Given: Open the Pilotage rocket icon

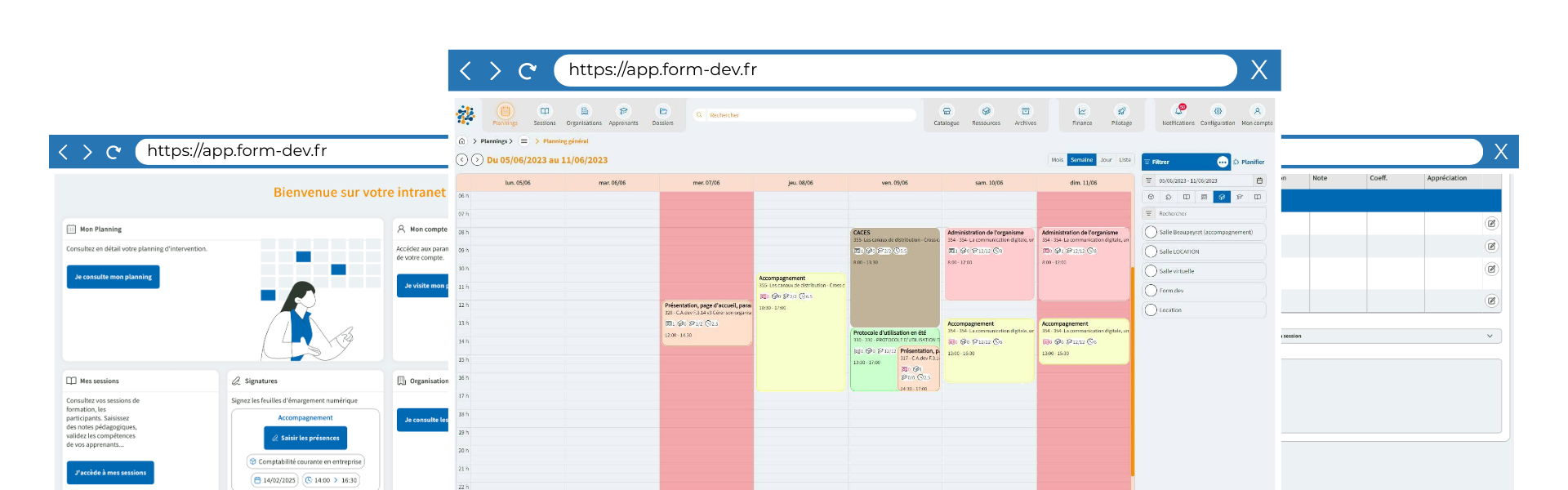Looking at the screenshot, I should point(1121,112).
